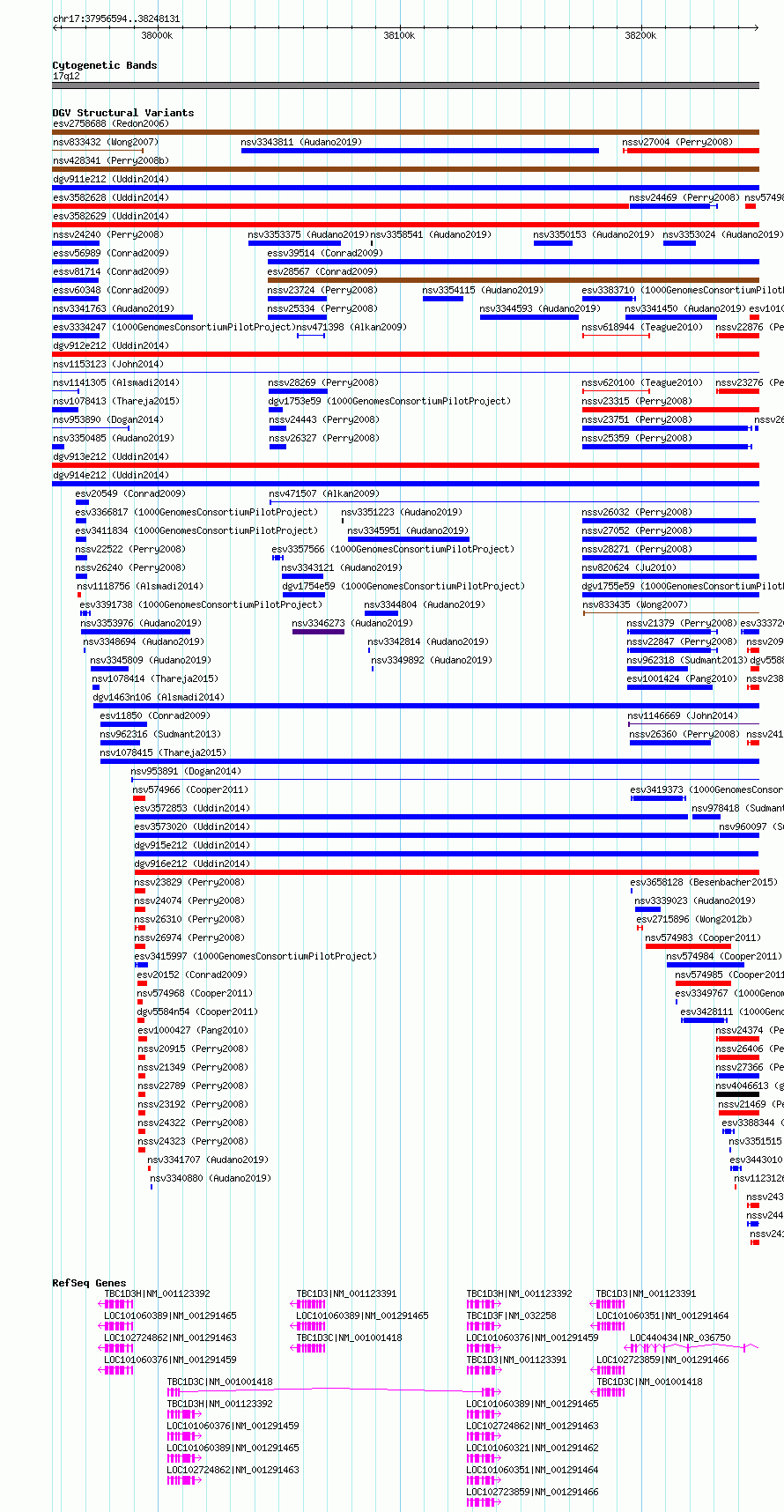Image resolution: width=784 pixels, height=1512 pixels.
Task: Click the Cytogenetic Bands track title
Action: tap(104, 65)
